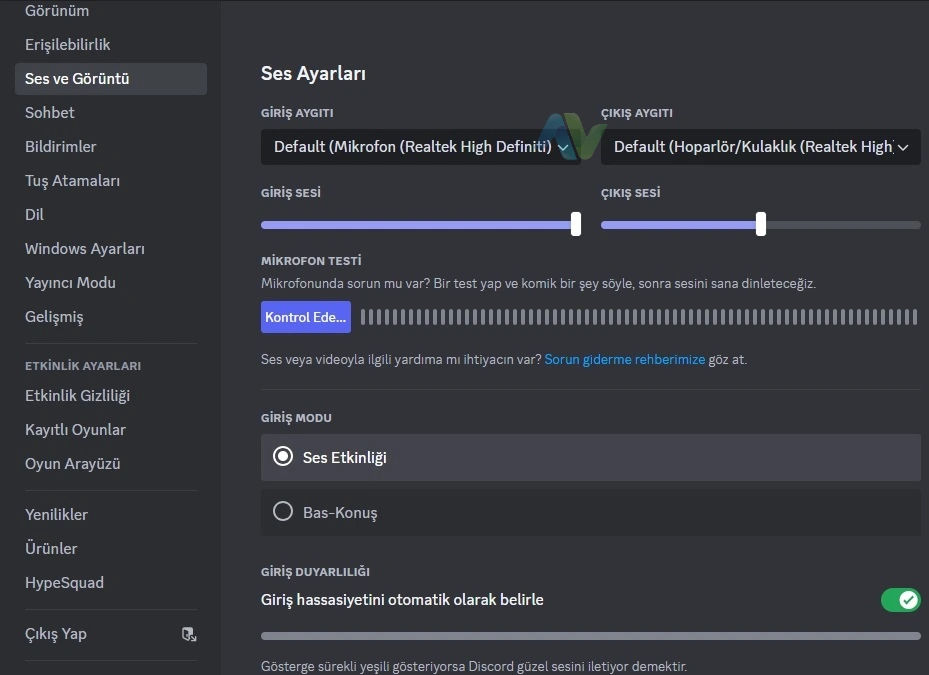Image resolution: width=929 pixels, height=675 pixels.
Task: Open Yenilikler page
Action: 56,514
